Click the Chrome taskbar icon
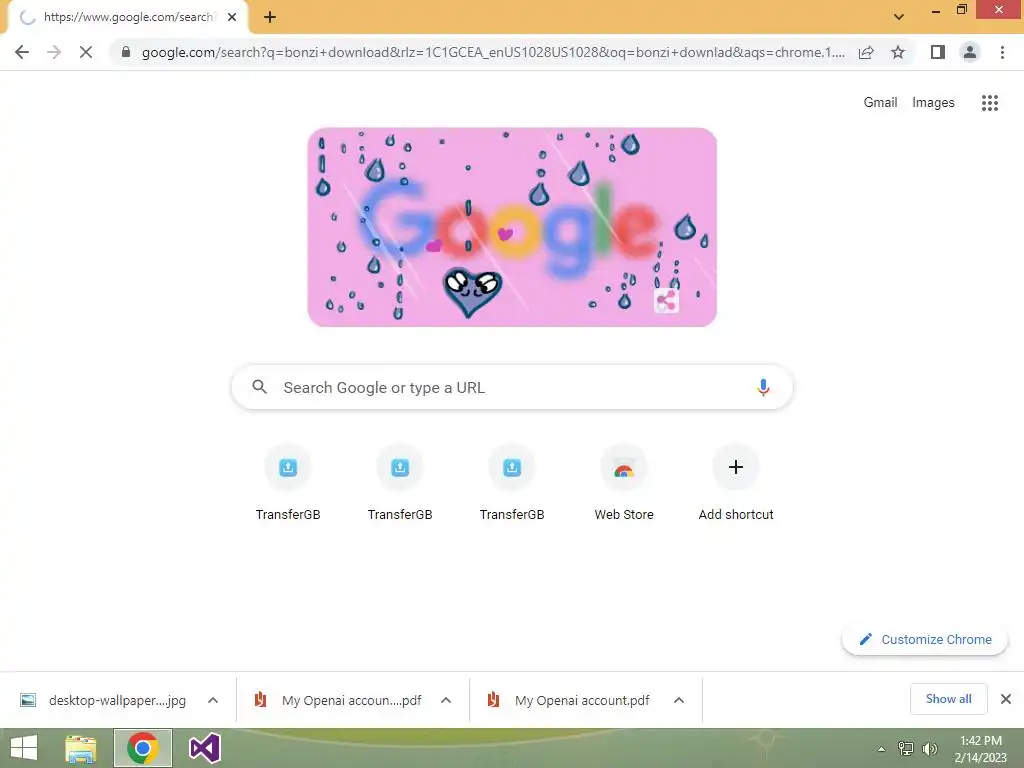This screenshot has height=768, width=1024. click(143, 748)
